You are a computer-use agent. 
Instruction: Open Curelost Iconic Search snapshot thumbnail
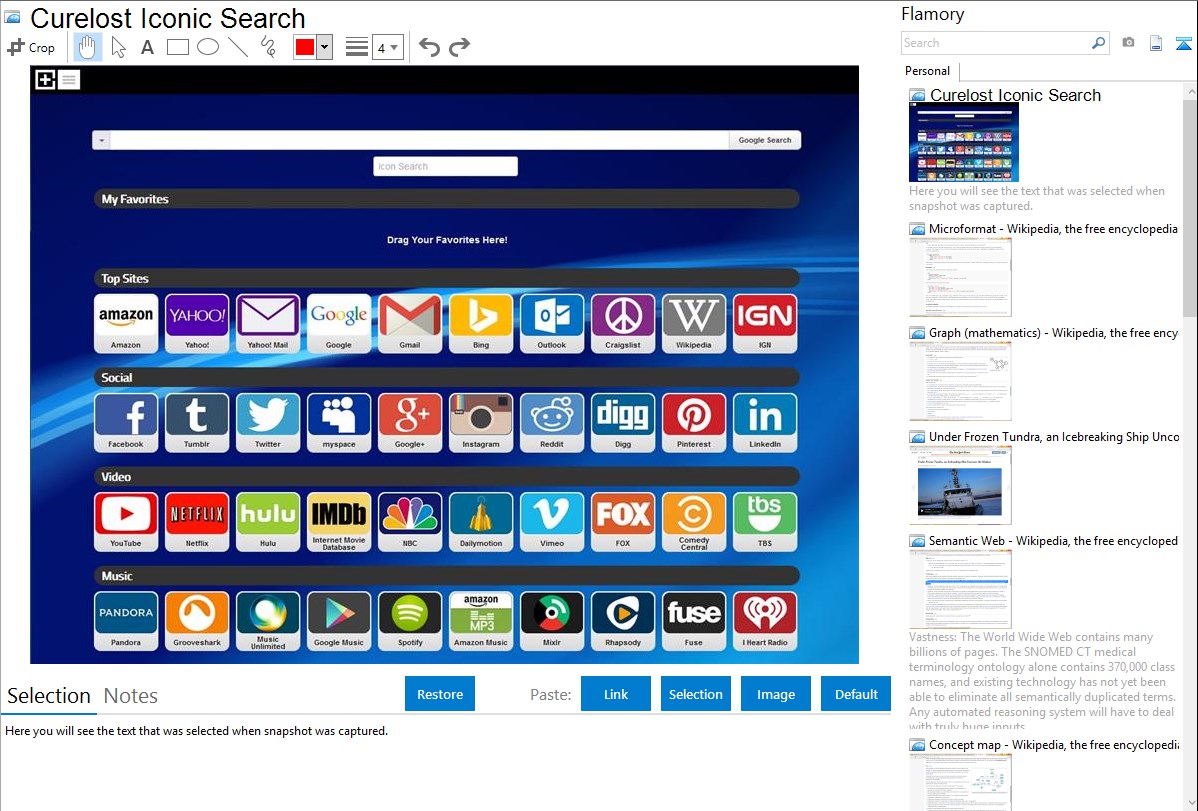pos(963,143)
